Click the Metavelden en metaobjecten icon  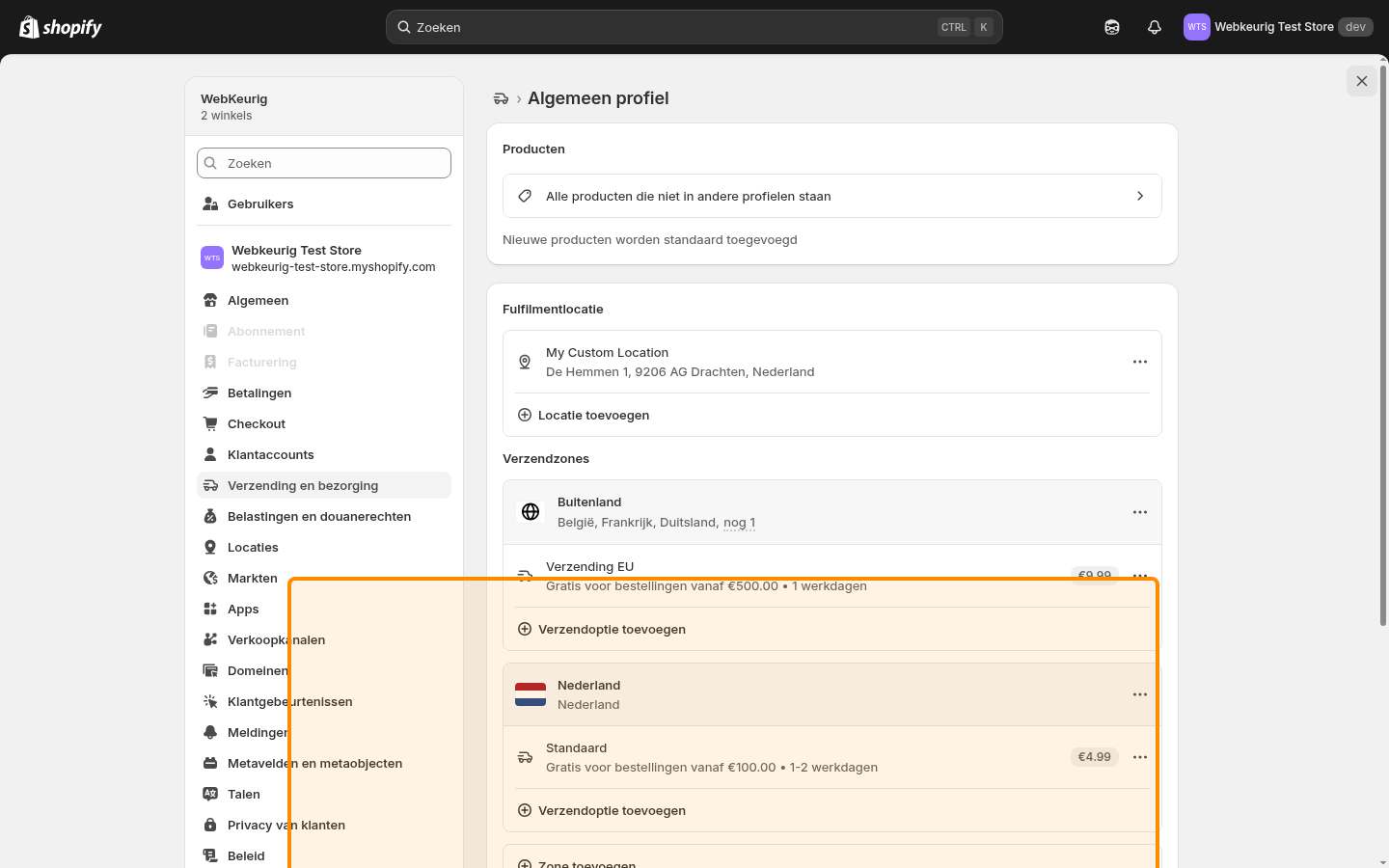(x=210, y=763)
